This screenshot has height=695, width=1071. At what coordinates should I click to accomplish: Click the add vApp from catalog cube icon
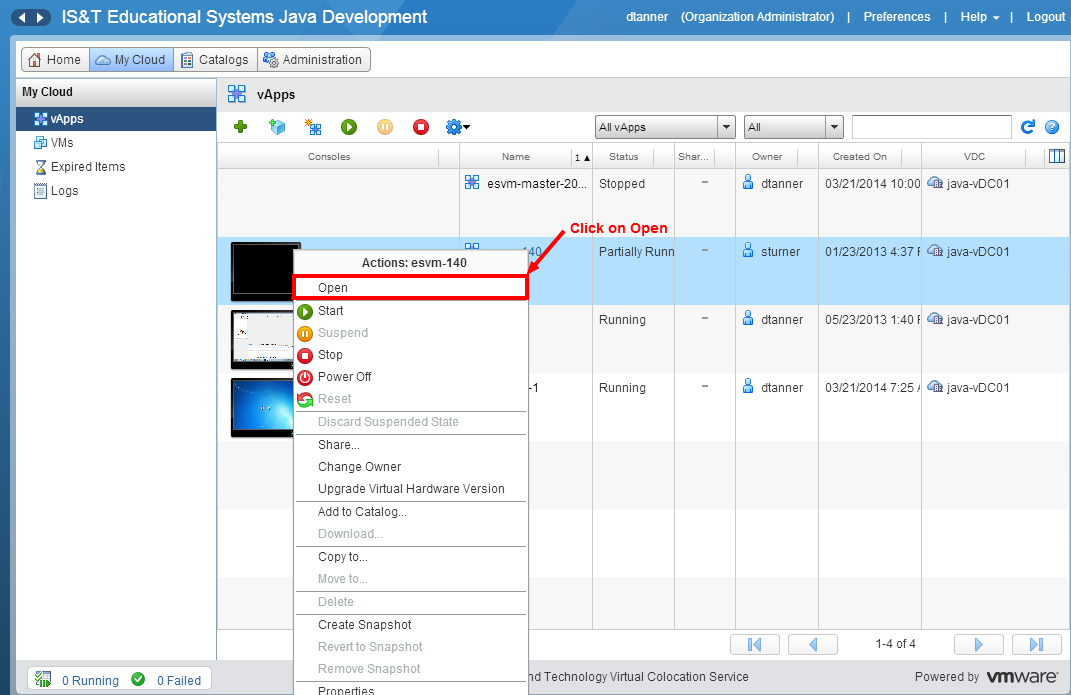[x=277, y=127]
